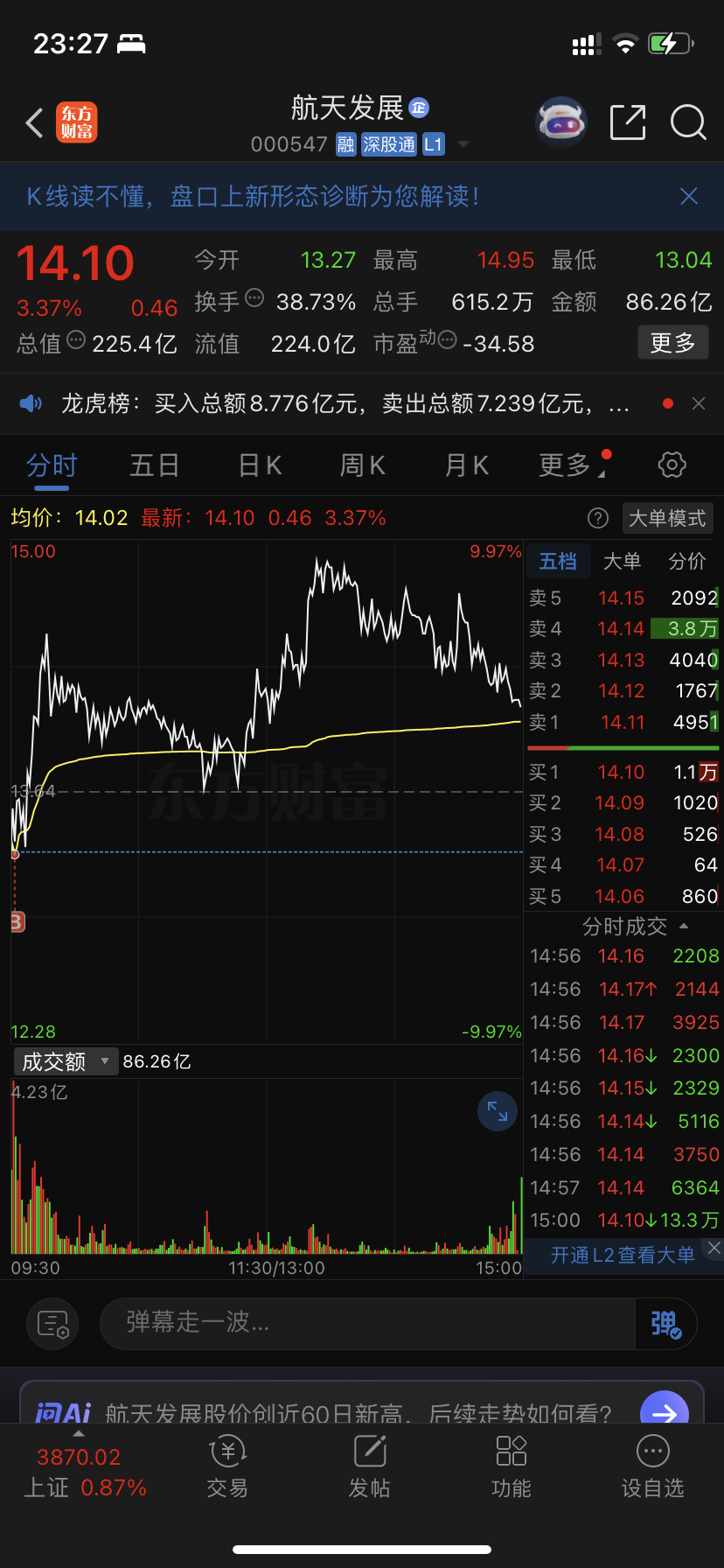Screen dimensions: 724x1568
Task: Tap 设自选 watchlist icon
Action: [652, 1467]
